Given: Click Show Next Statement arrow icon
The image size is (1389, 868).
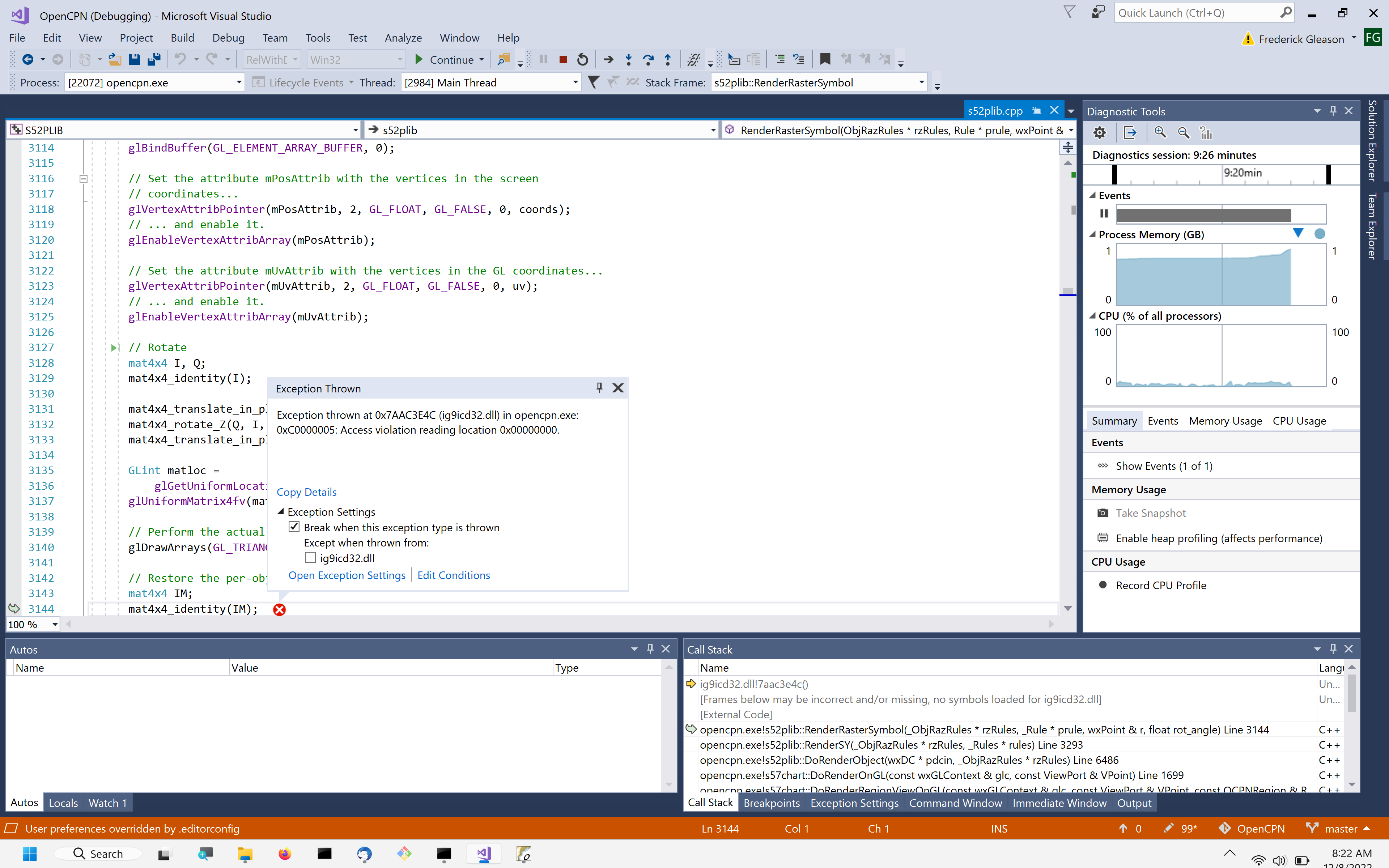Looking at the screenshot, I should click(x=608, y=59).
